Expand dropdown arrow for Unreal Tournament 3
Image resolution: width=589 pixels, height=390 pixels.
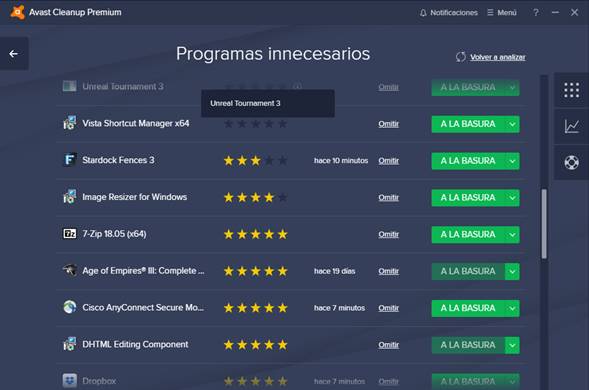(512, 88)
